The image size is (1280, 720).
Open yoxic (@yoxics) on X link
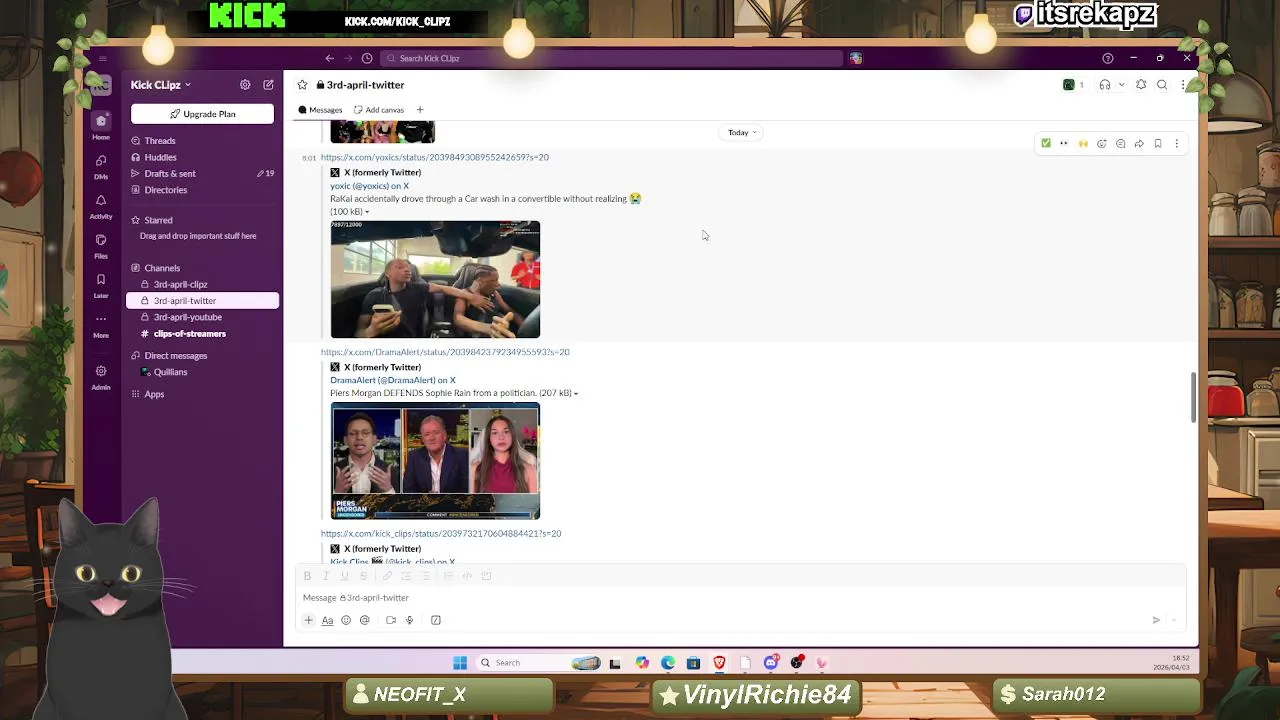pos(369,186)
